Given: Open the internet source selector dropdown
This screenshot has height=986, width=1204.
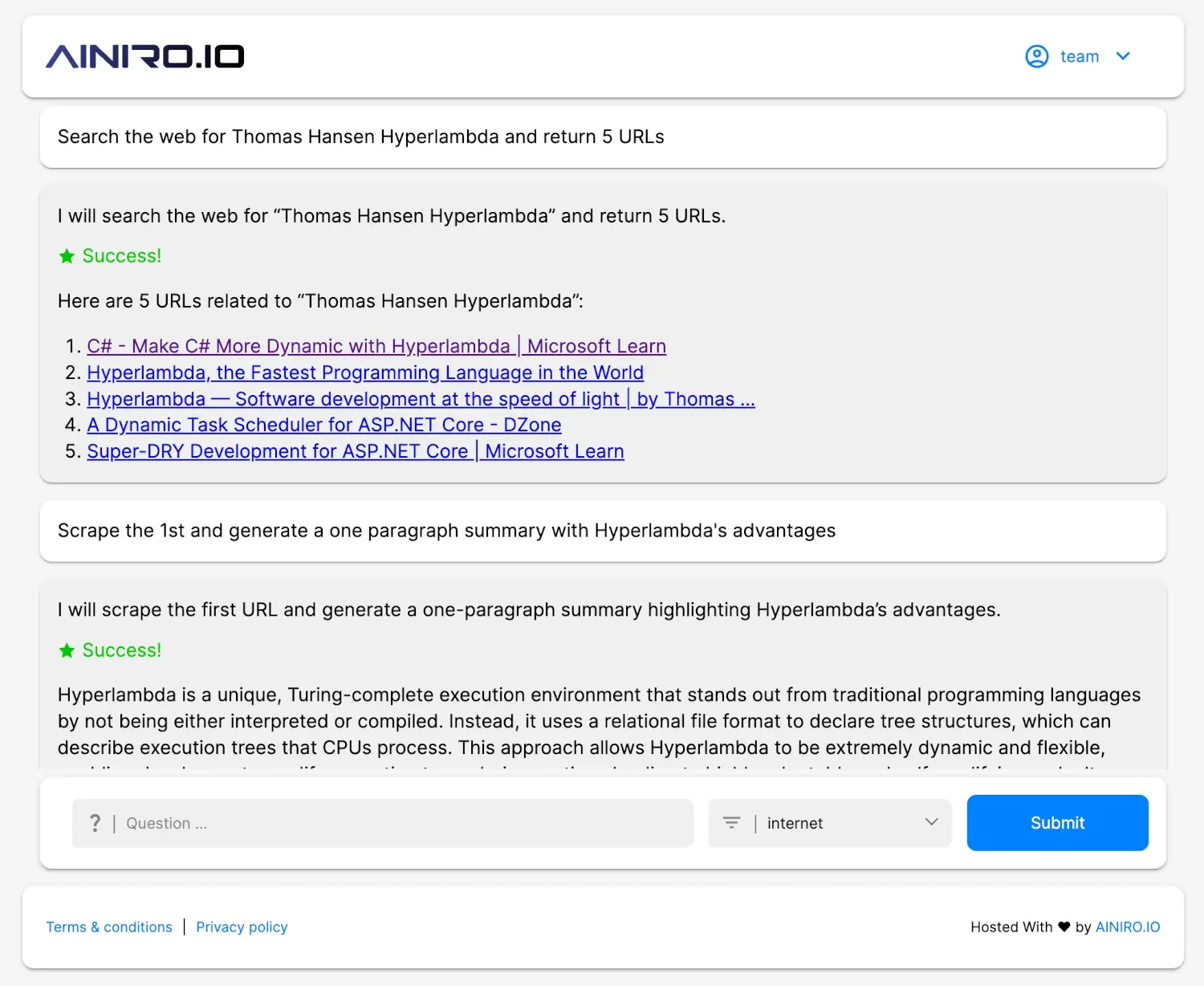Looking at the screenshot, I should pyautogui.click(x=931, y=822).
